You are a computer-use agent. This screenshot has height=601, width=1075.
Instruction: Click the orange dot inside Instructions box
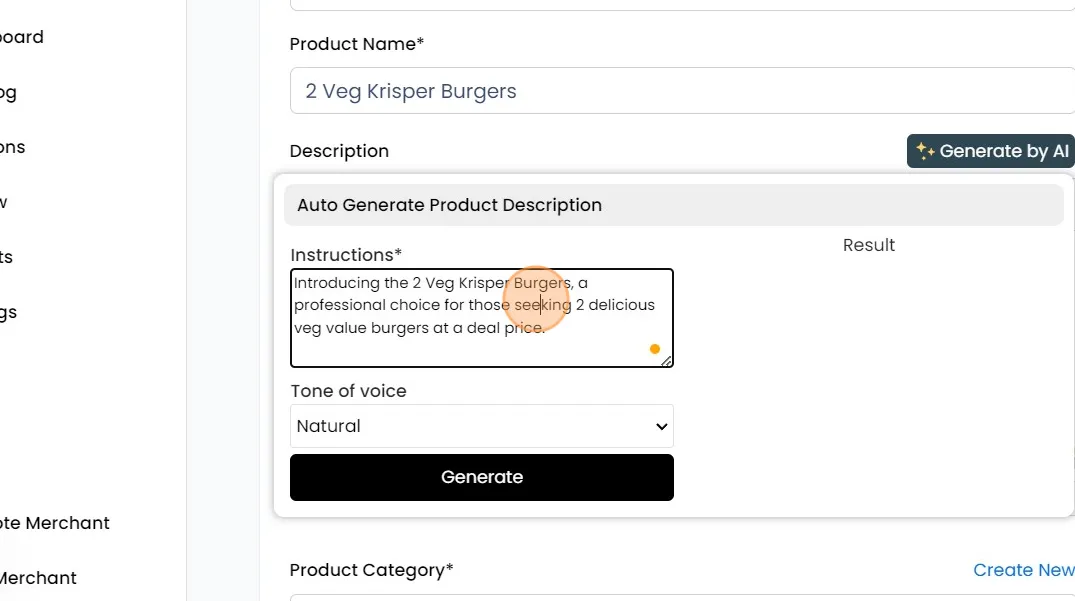click(654, 349)
